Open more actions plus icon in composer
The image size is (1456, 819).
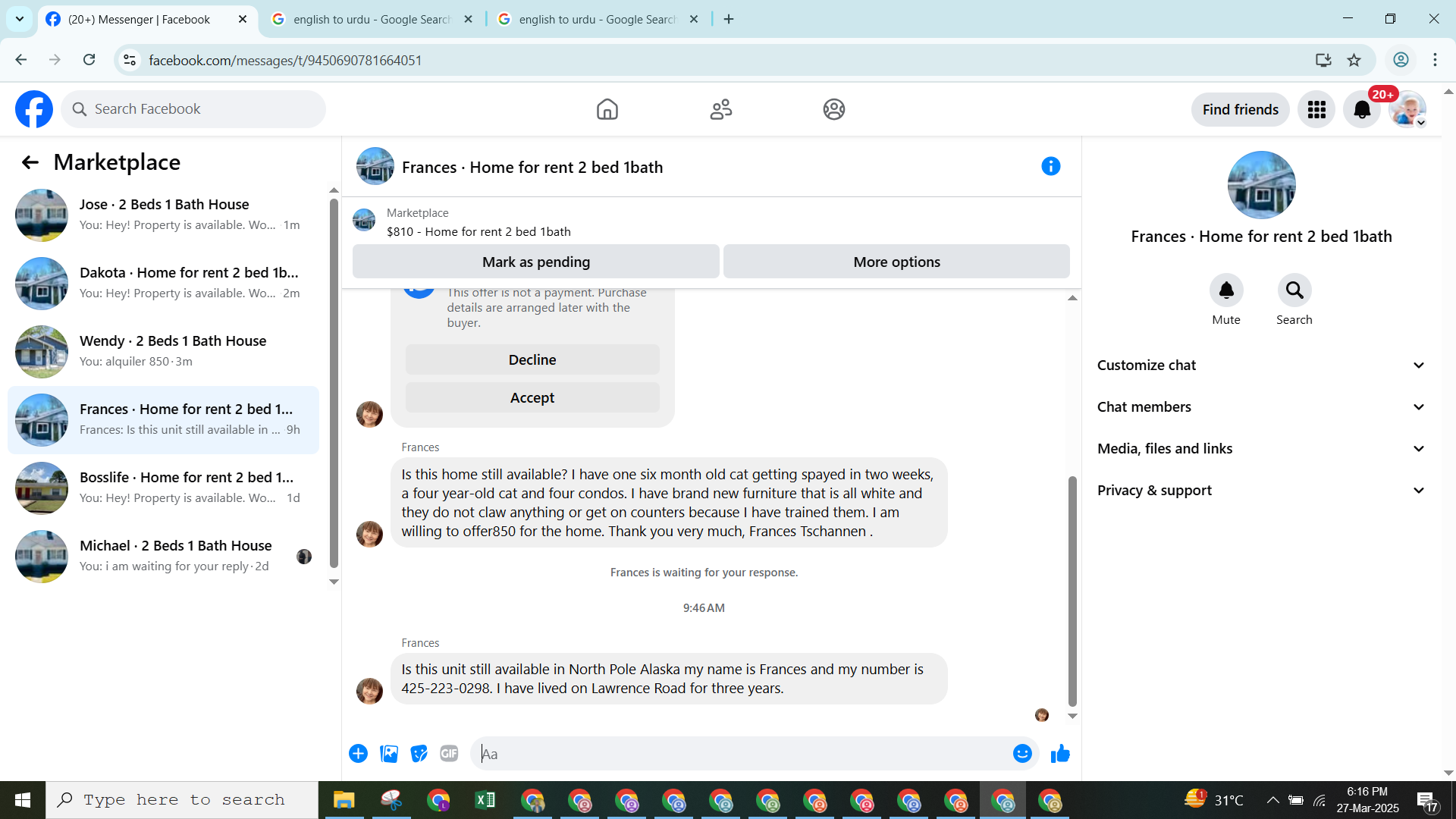coord(359,754)
